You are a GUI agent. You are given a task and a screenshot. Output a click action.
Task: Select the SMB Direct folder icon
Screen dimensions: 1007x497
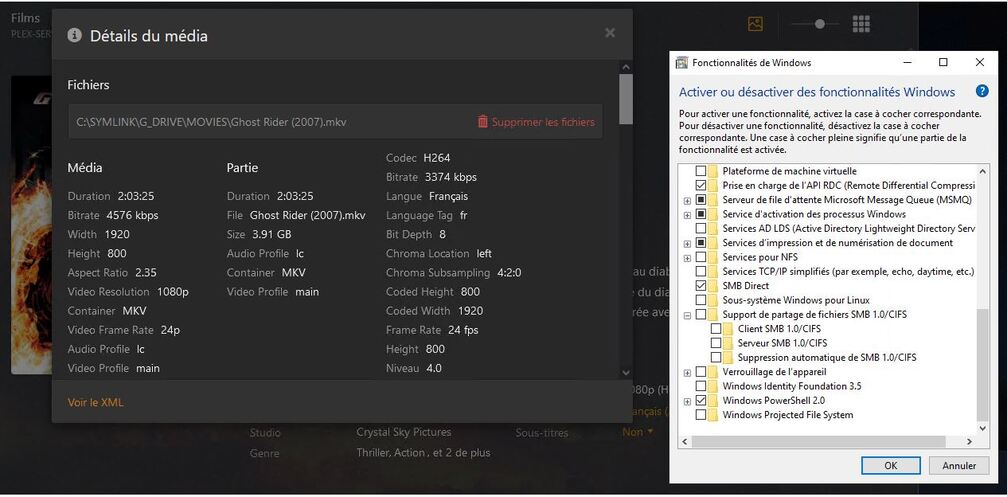[x=713, y=285]
